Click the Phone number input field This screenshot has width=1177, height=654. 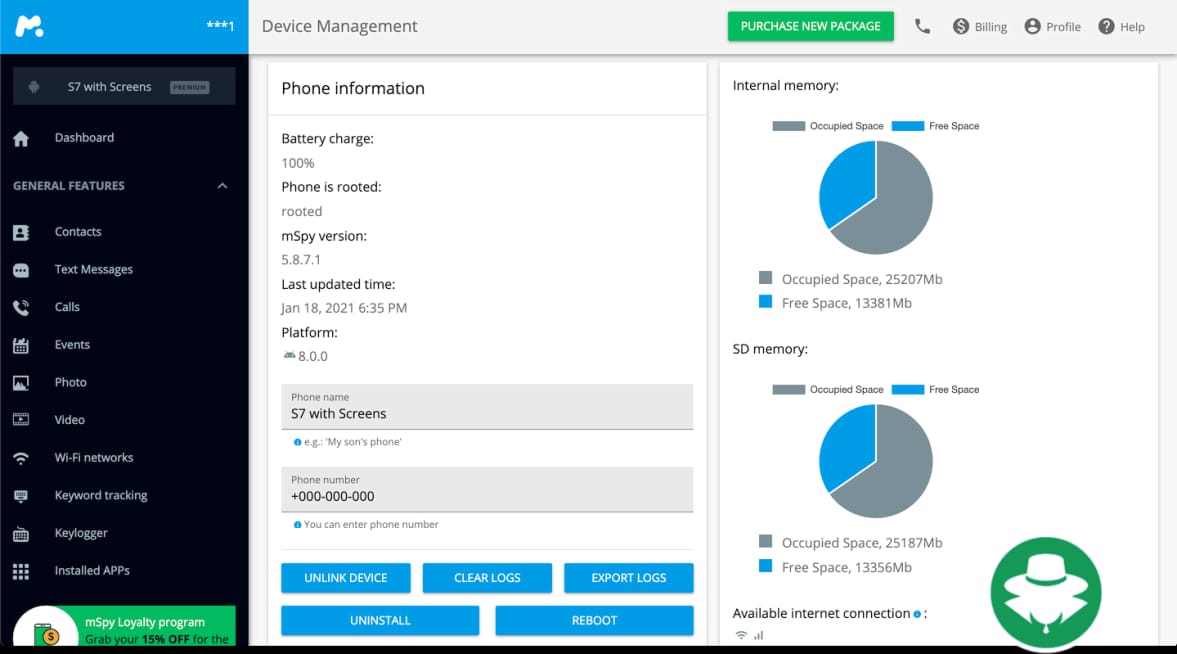tap(487, 497)
